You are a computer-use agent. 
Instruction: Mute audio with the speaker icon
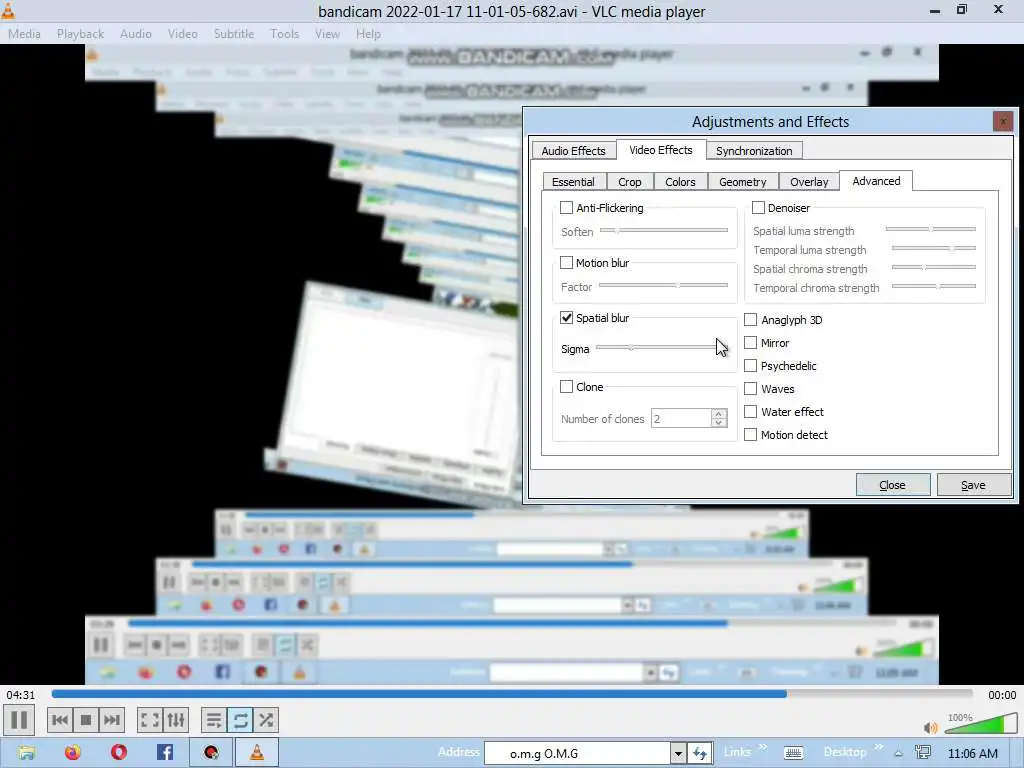coord(931,727)
